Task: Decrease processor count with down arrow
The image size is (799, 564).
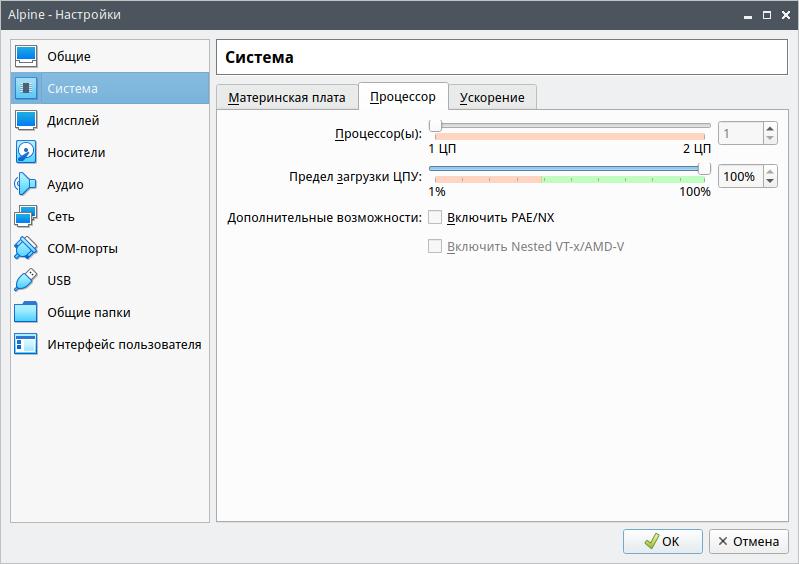Action: coord(770,139)
